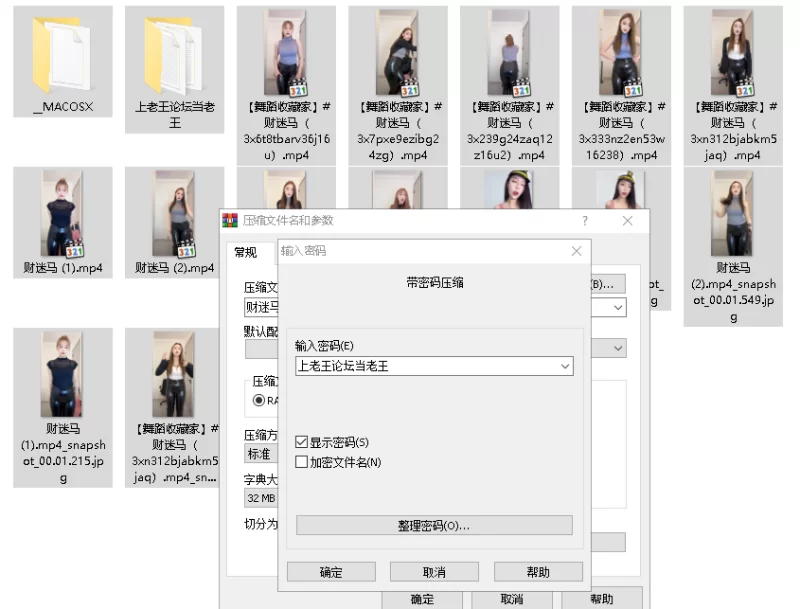Confirm password with 确定 in password dialog
Screen dimensions: 800x609
(x=331, y=572)
